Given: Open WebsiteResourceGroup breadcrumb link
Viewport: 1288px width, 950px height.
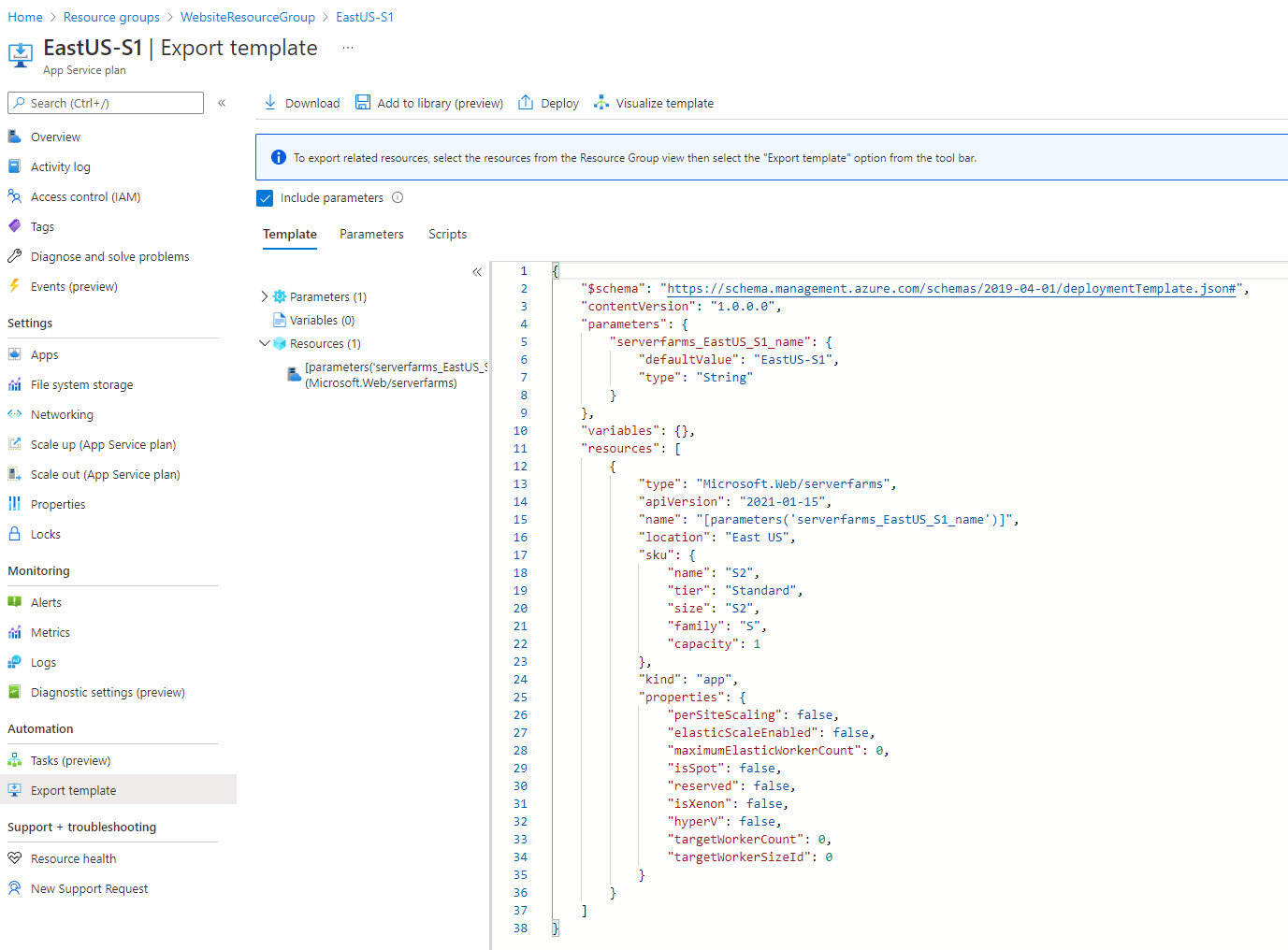Looking at the screenshot, I should pos(248,17).
